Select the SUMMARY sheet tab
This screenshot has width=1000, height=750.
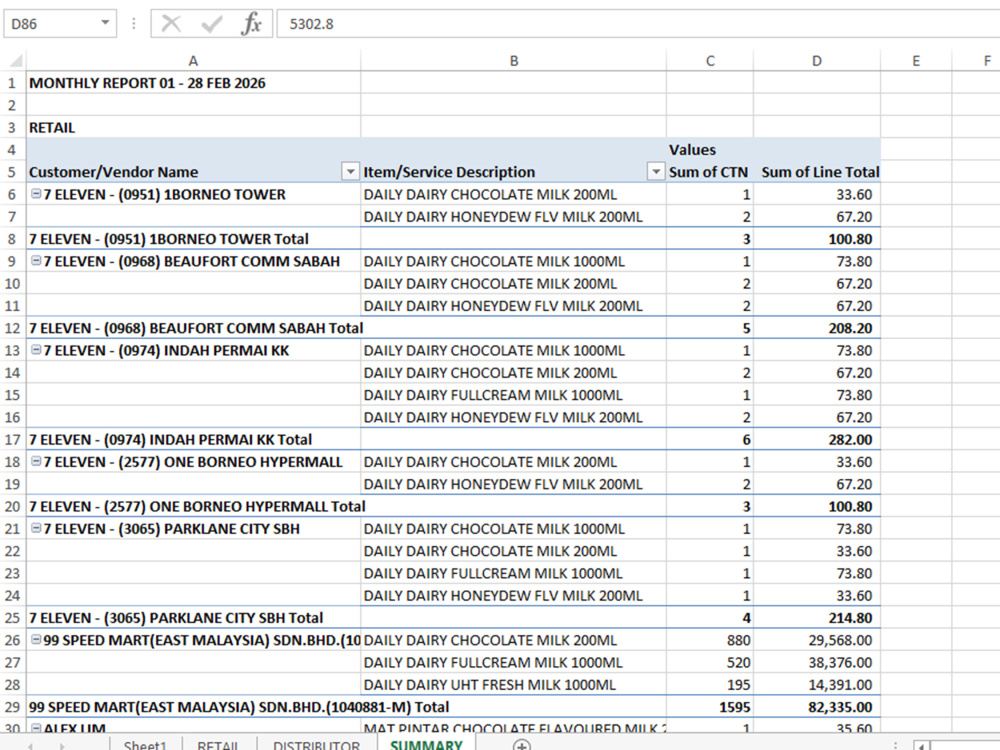click(426, 745)
